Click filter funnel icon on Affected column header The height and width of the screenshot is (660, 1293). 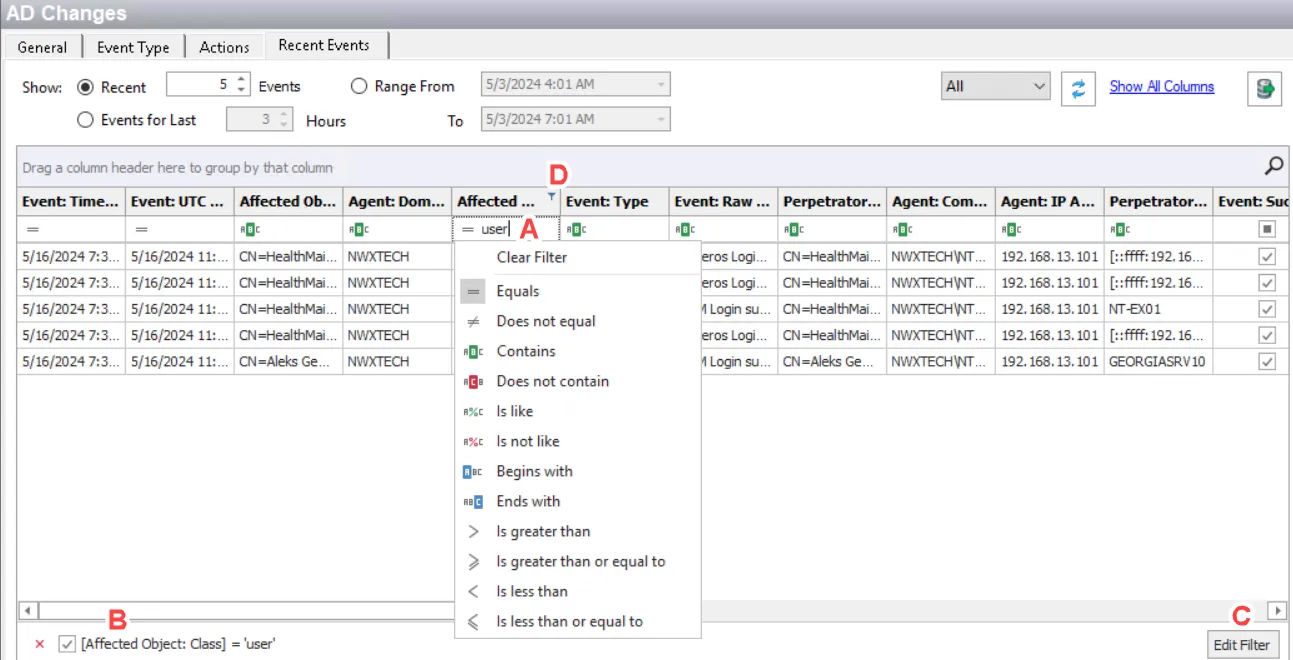tap(551, 197)
